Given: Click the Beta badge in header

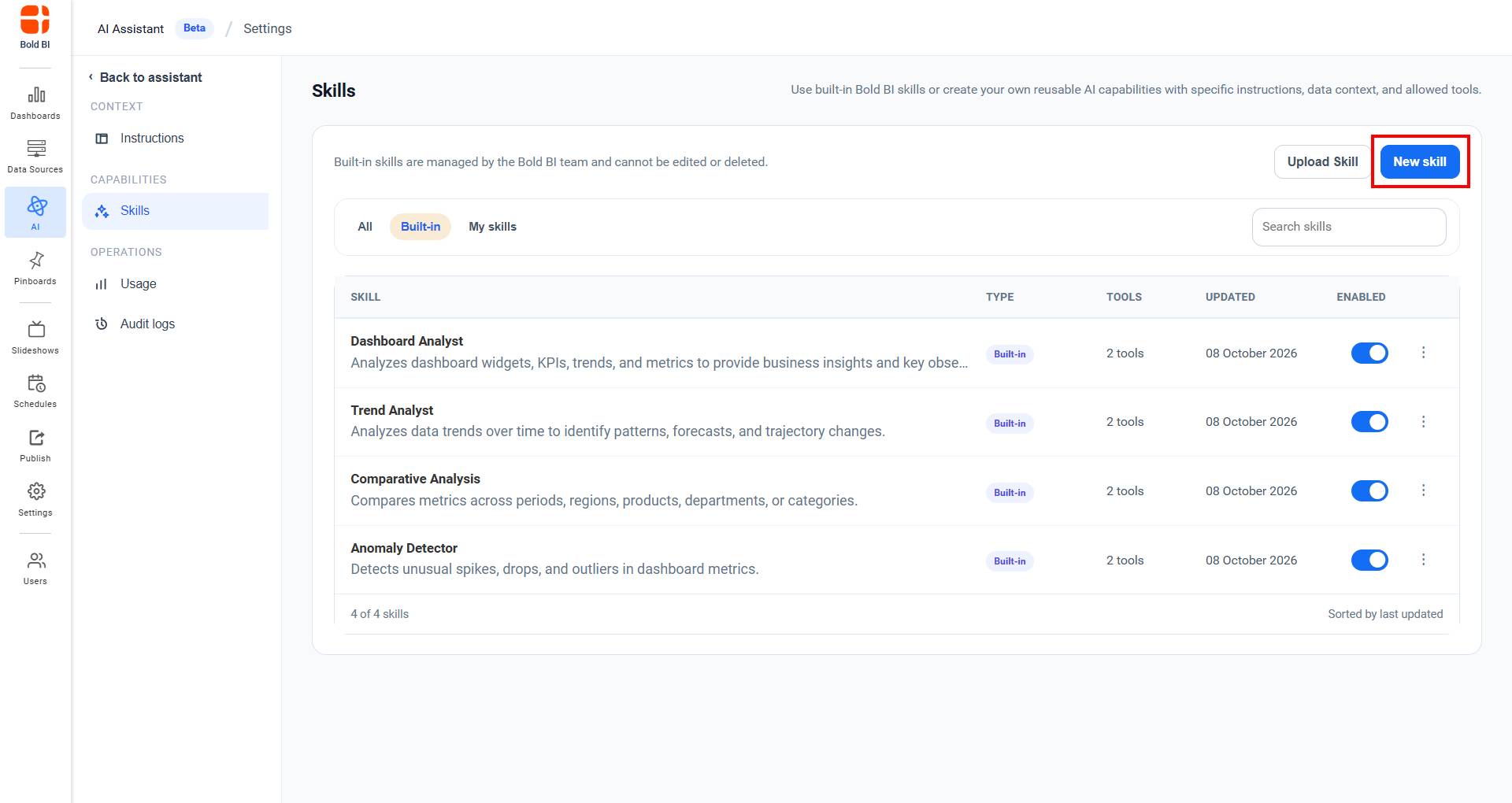Looking at the screenshot, I should coord(195,28).
